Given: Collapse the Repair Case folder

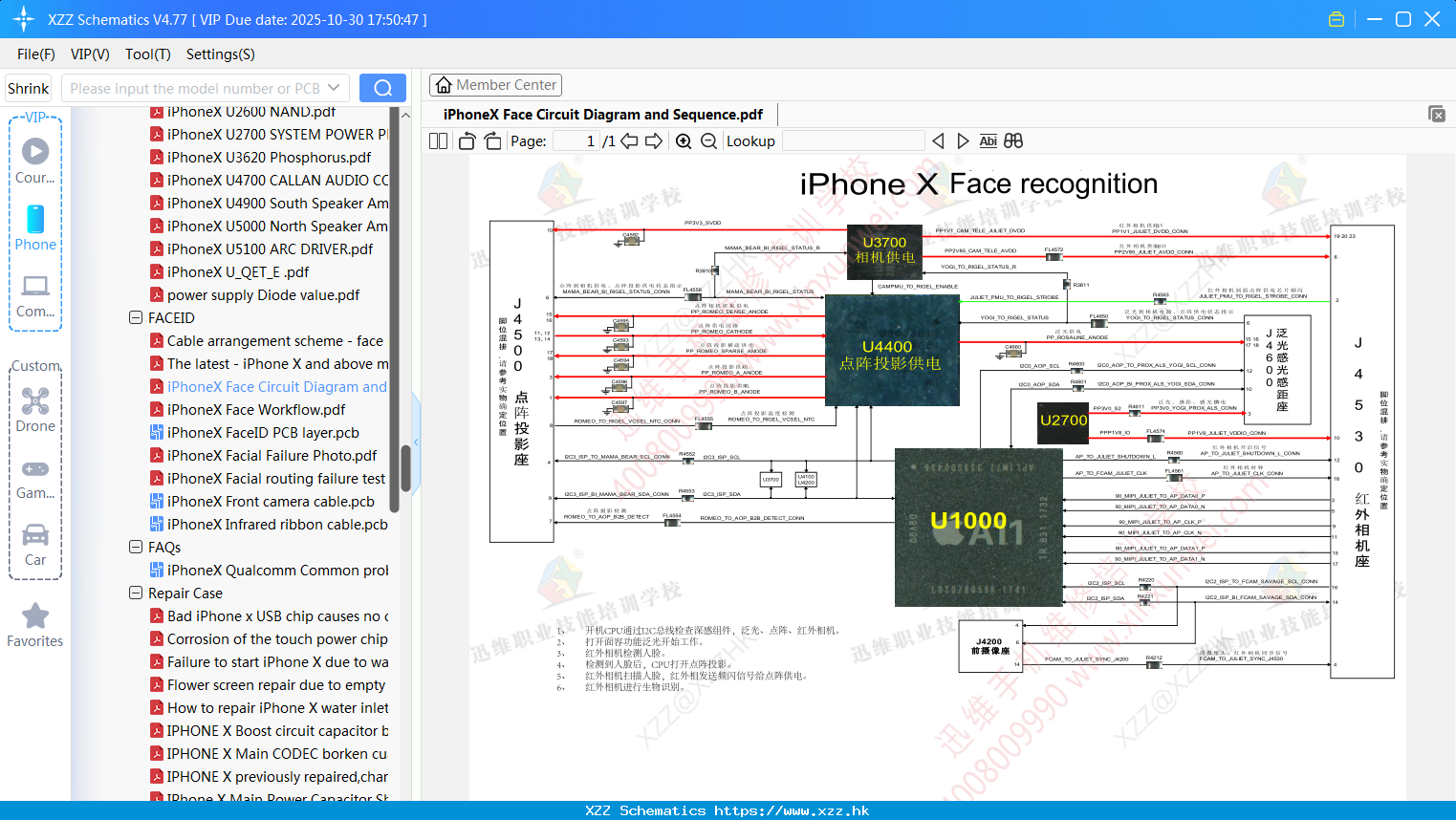Looking at the screenshot, I should coord(136,593).
